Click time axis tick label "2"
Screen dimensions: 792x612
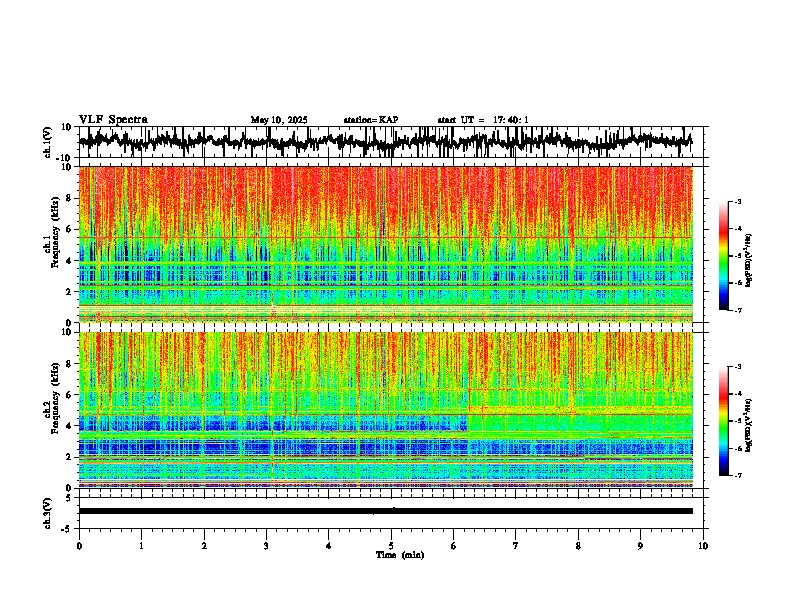[x=204, y=546]
